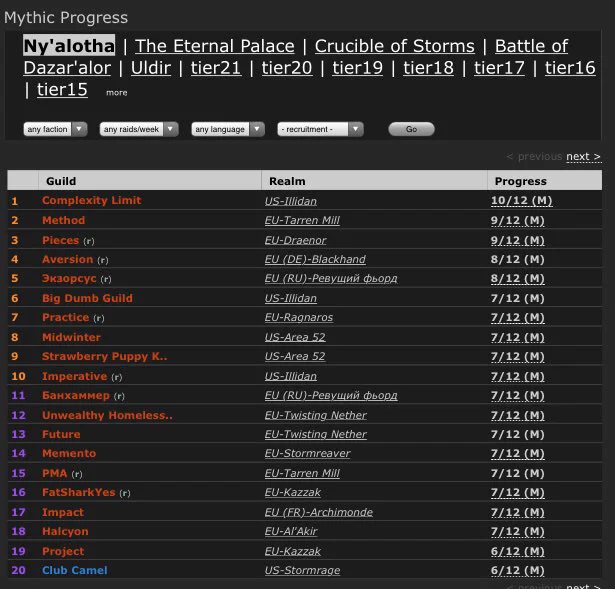This screenshot has width=615, height=589.
Task: Open Project guild page
Action: pos(63,551)
